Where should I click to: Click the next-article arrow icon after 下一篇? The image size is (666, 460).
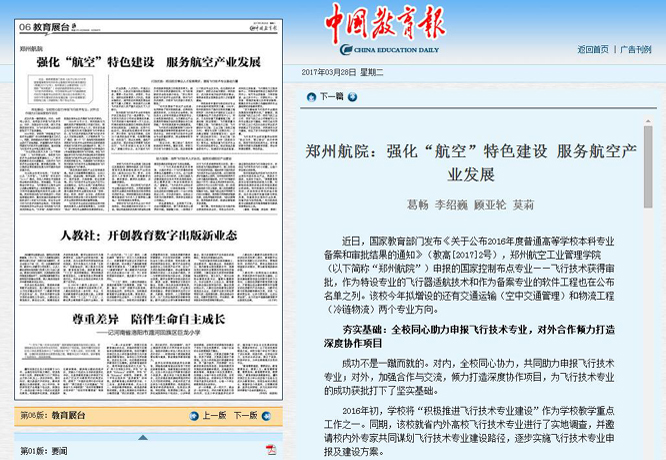(x=352, y=97)
